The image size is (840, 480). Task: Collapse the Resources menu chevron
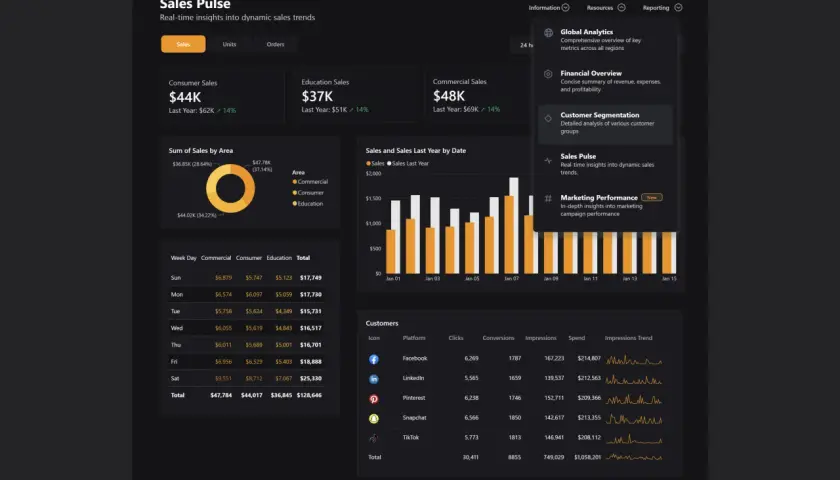621,8
